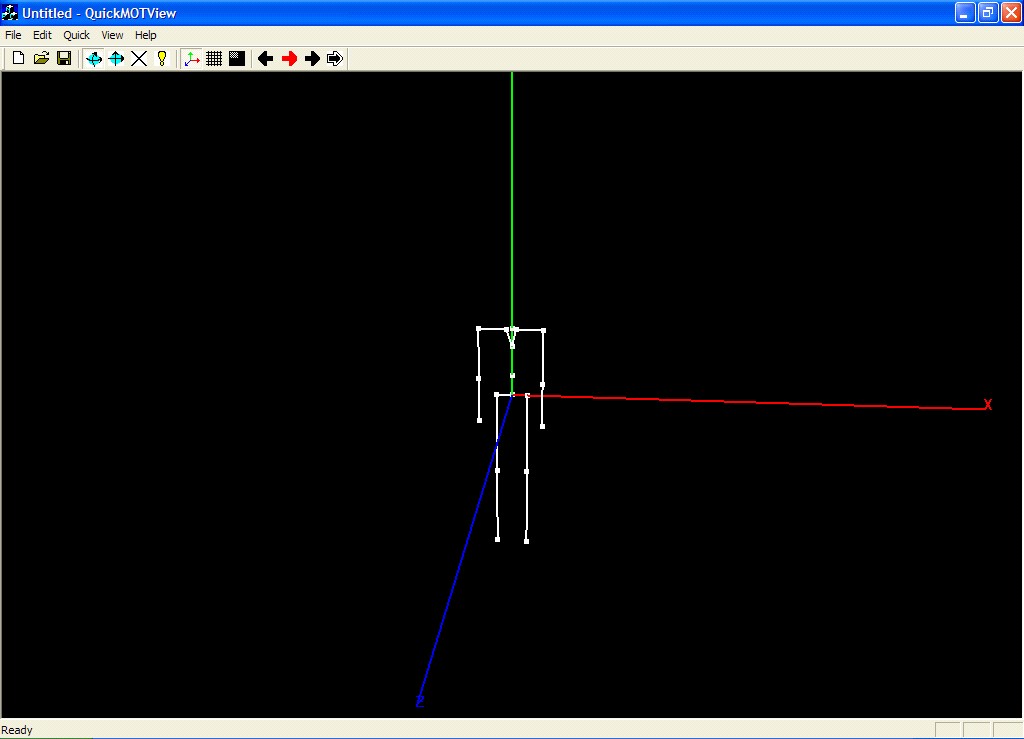Expand the Quick menu
The image size is (1024, 739).
77,35
